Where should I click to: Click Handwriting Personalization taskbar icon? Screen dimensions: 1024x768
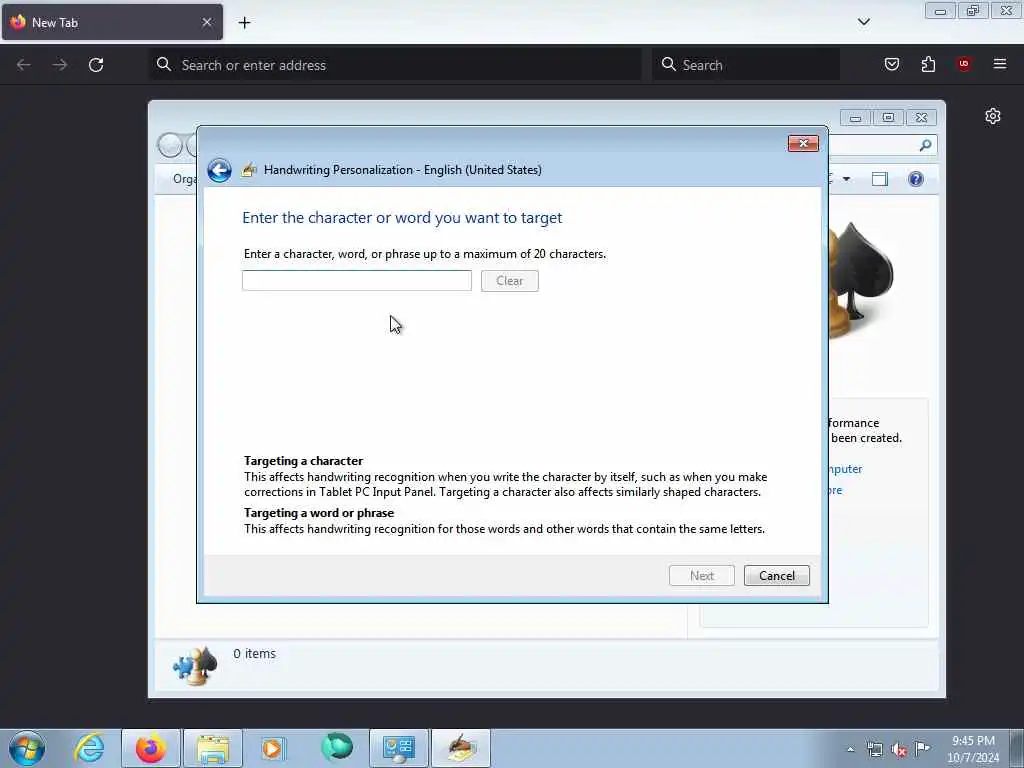click(461, 748)
